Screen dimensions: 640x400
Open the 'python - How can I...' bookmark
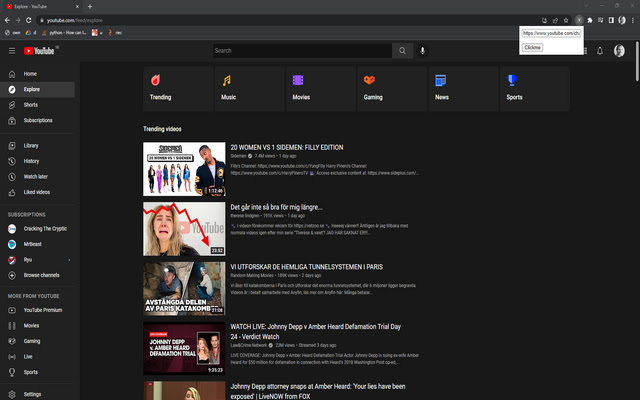pyautogui.click(x=64, y=33)
